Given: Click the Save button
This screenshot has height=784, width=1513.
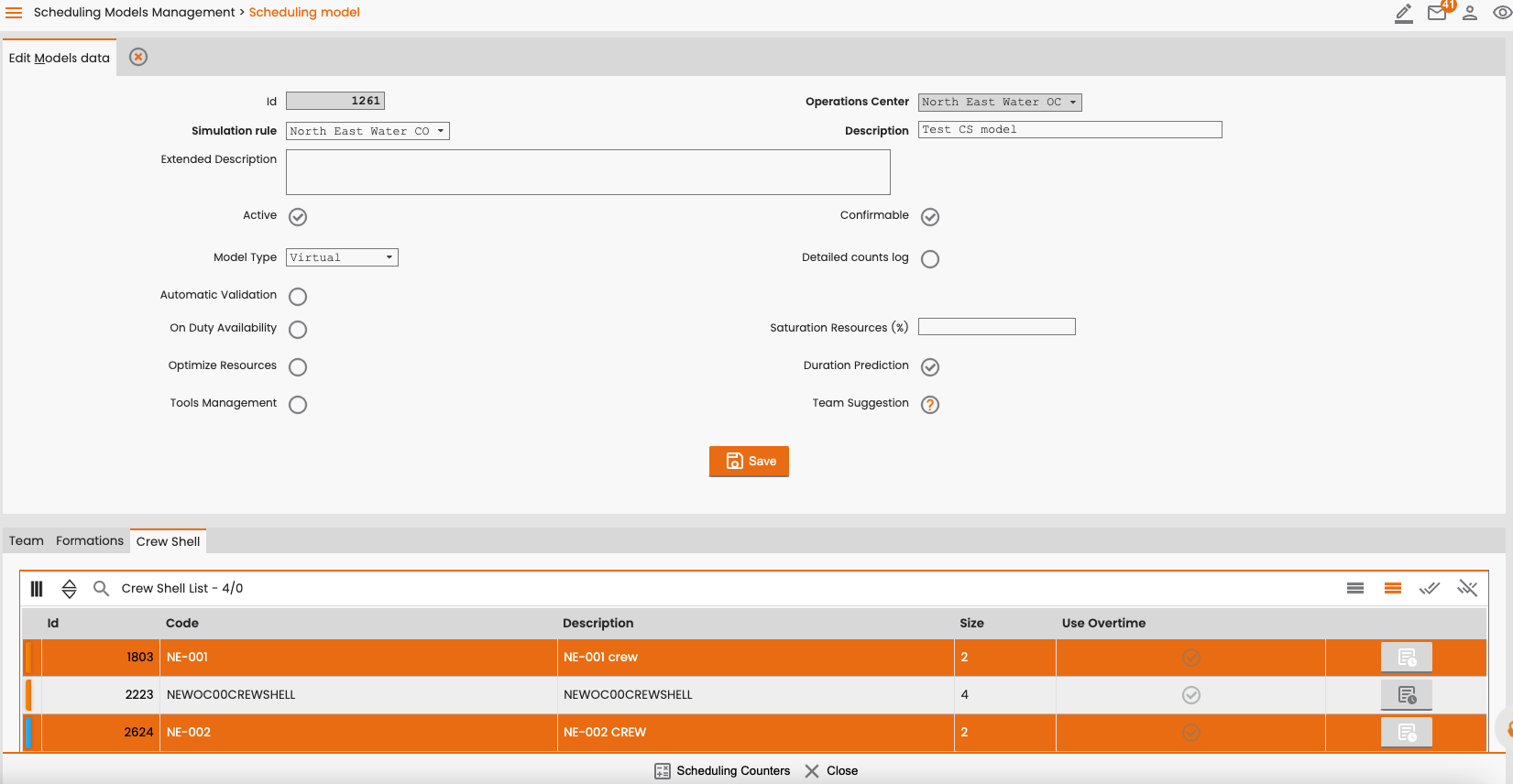Looking at the screenshot, I should [x=749, y=462].
